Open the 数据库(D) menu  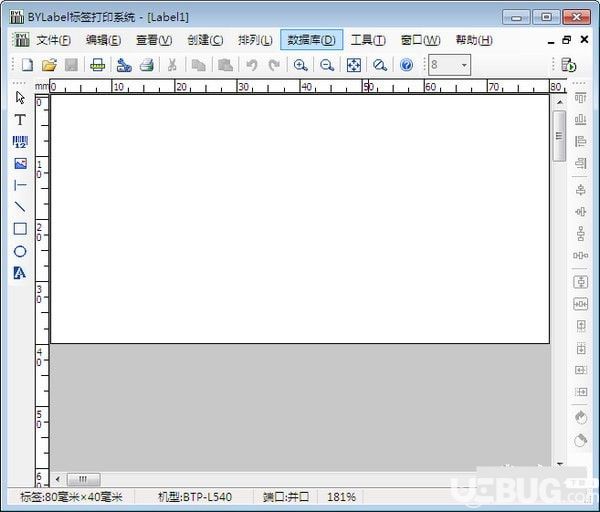point(311,40)
